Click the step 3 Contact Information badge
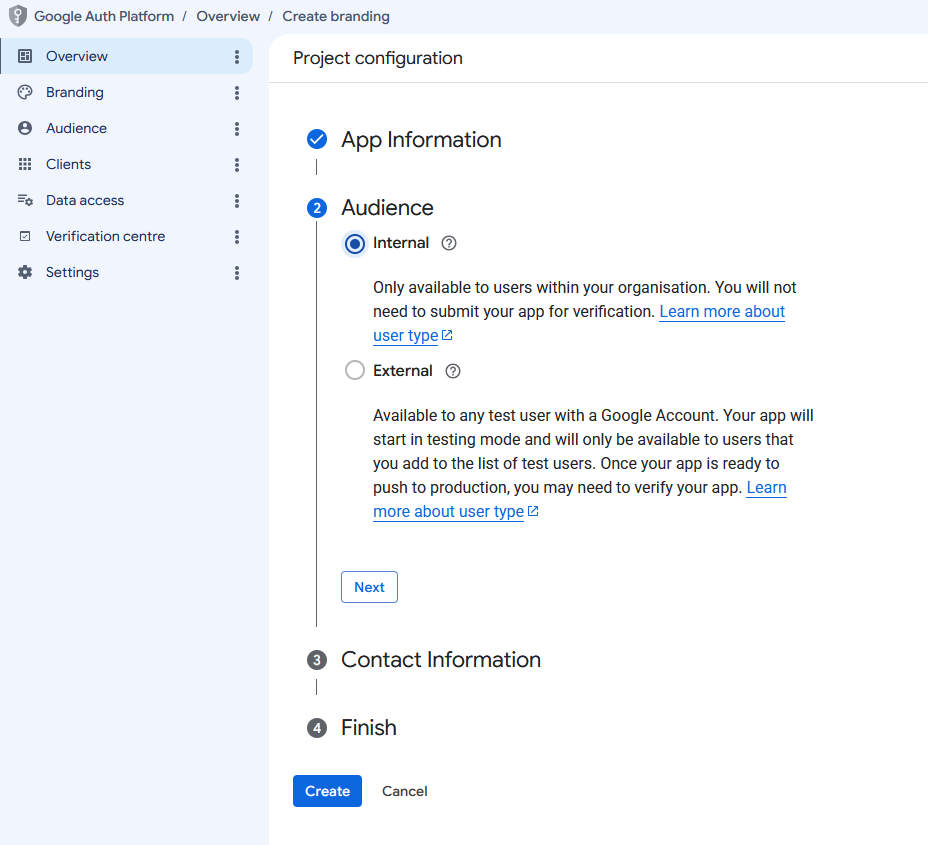Screen dimensions: 928x845 [317, 660]
